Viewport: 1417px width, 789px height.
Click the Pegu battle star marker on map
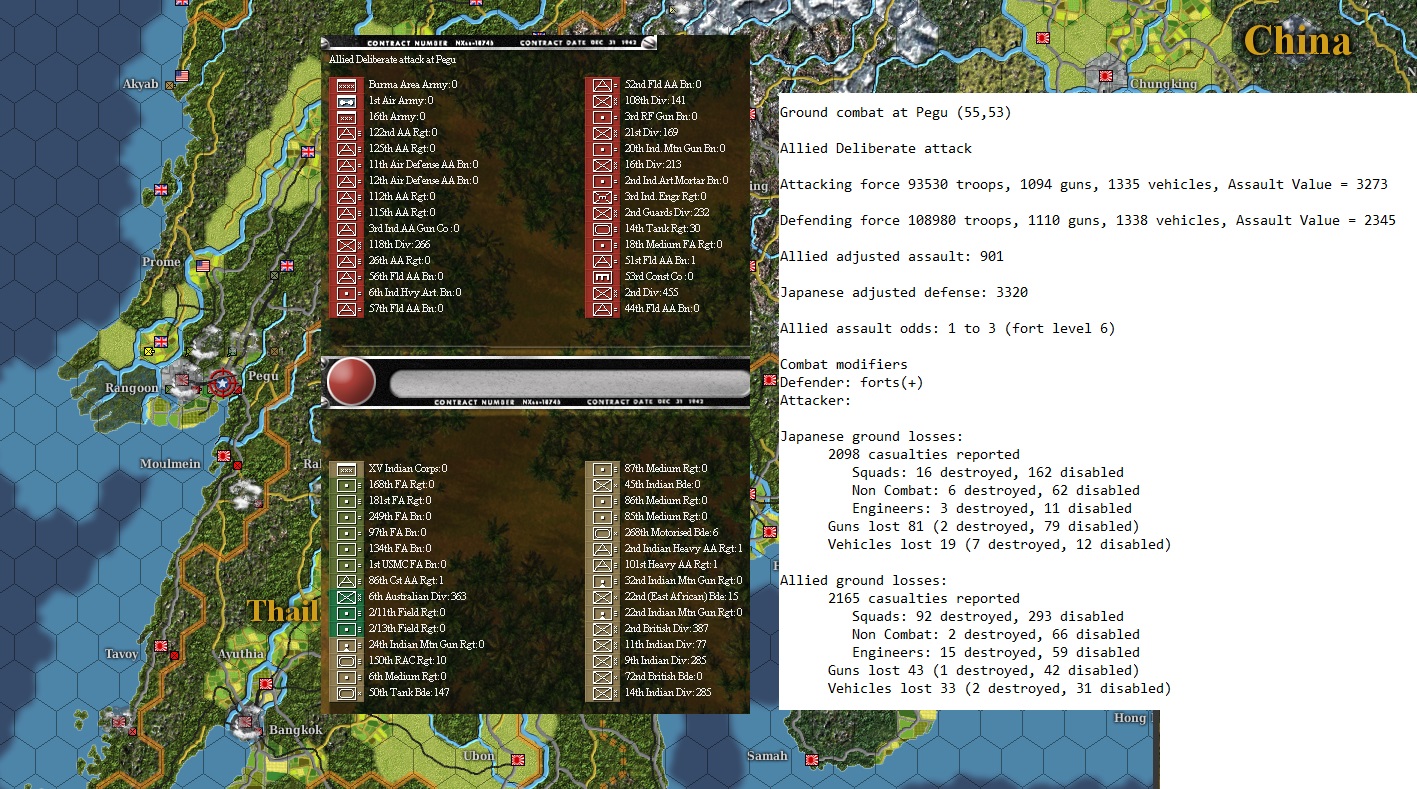[x=221, y=383]
